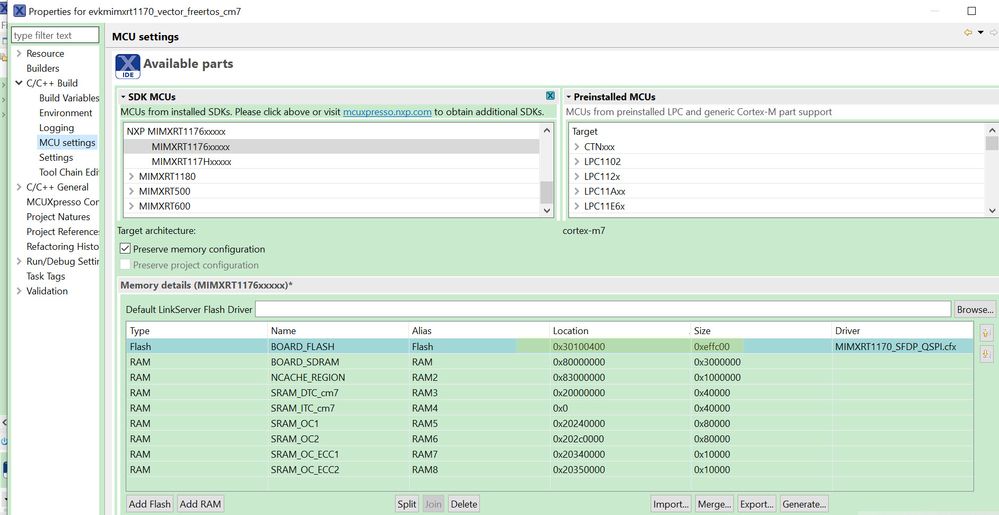This screenshot has width=999, height=515.
Task: Select MCU settings in the sidebar
Action: point(67,142)
